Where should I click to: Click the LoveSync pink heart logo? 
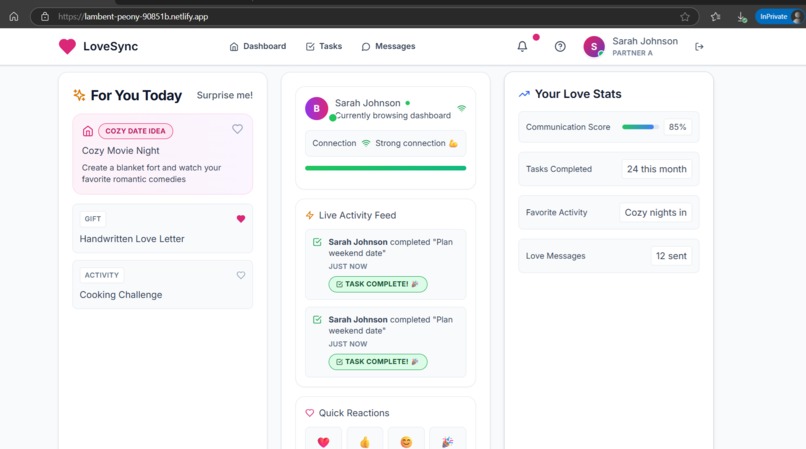coord(67,46)
